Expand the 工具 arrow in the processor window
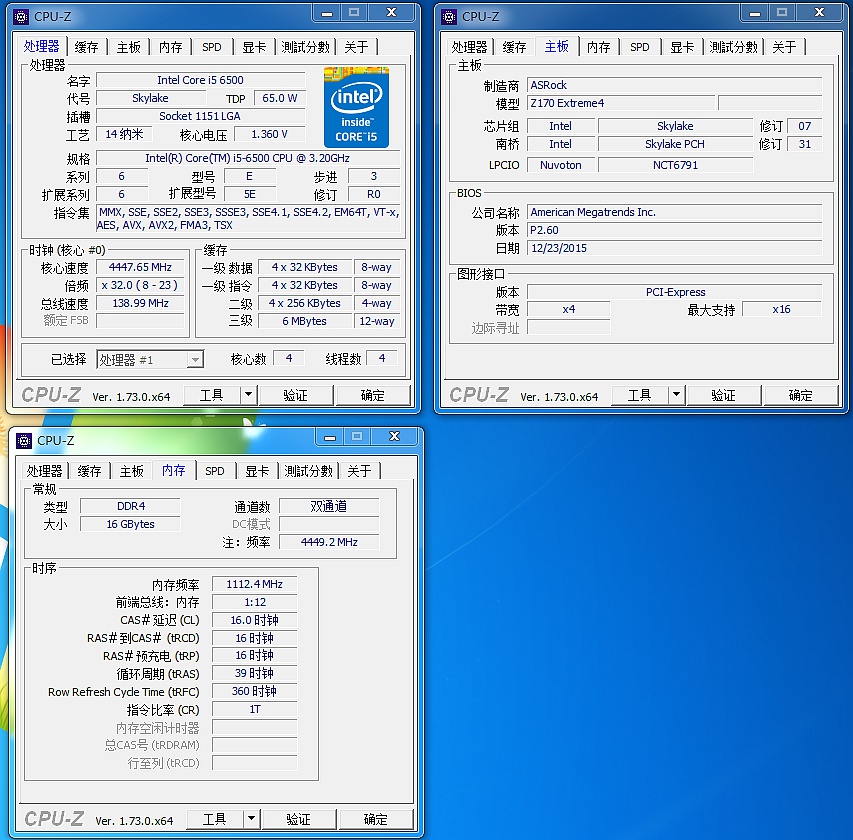Image resolution: width=853 pixels, height=840 pixels. pos(250,395)
